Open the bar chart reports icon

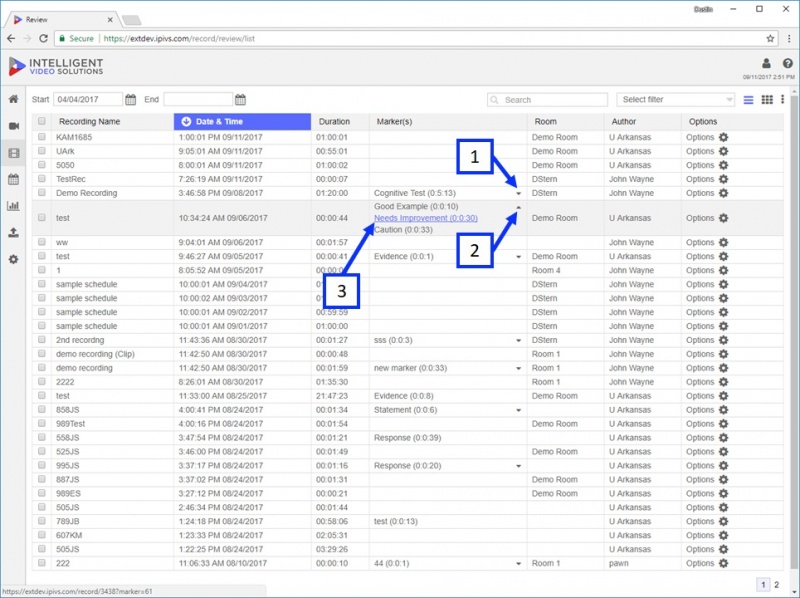14,206
